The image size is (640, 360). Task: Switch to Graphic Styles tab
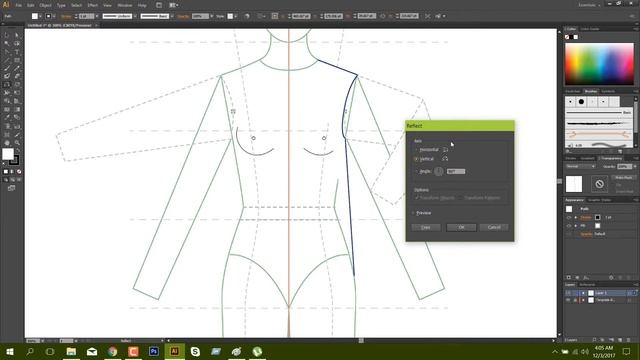[599, 200]
